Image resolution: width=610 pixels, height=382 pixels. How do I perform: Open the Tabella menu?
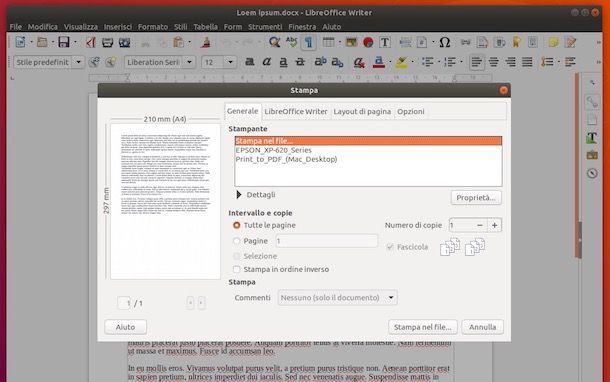(x=205, y=27)
